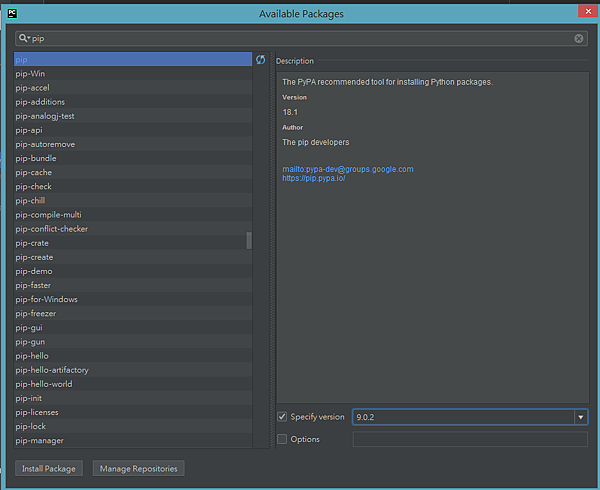Image resolution: width=600 pixels, height=490 pixels.
Task: Select pip-Win in the package list
Action: [x=32, y=74]
